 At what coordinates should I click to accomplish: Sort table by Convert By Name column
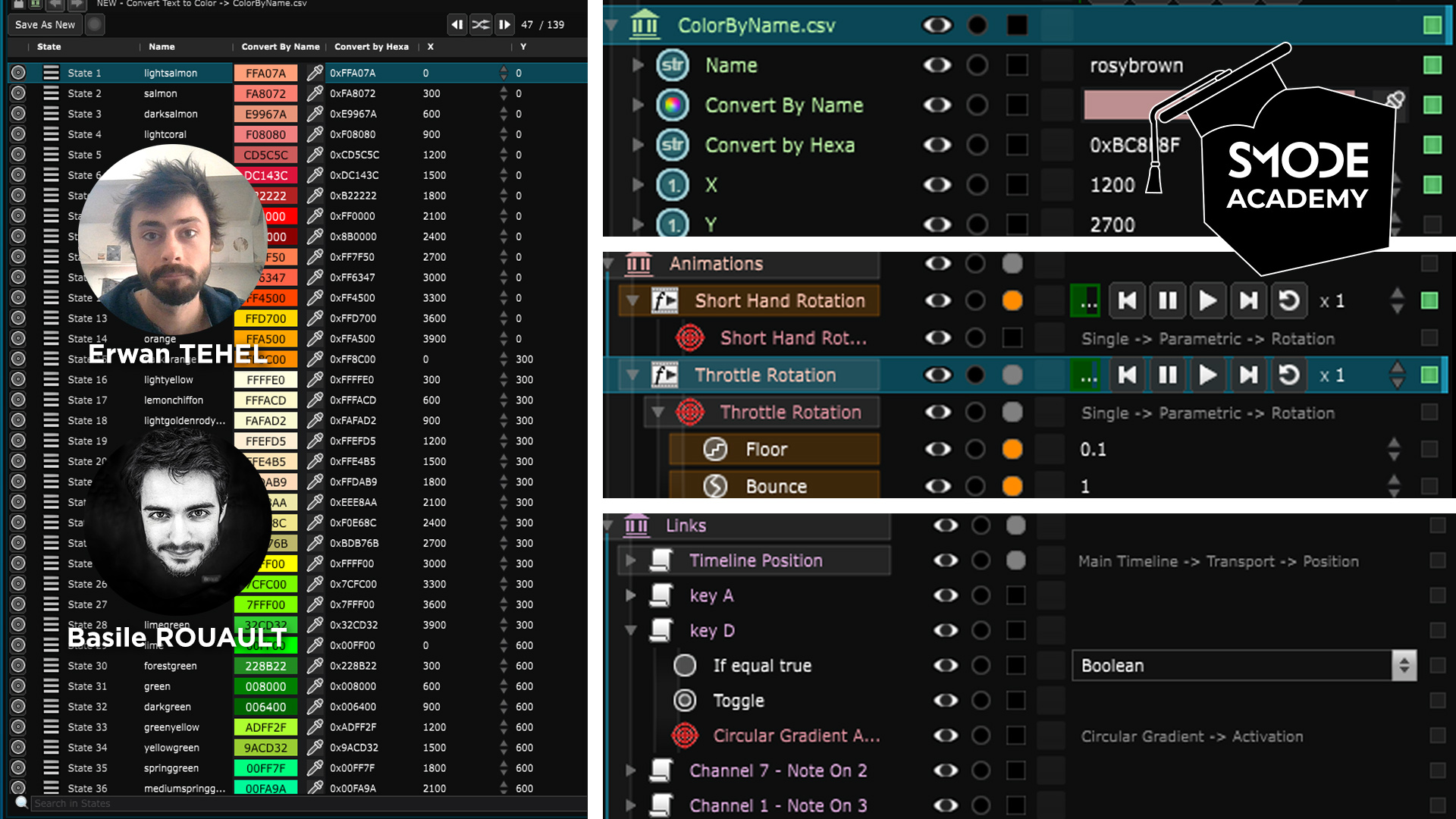(280, 46)
